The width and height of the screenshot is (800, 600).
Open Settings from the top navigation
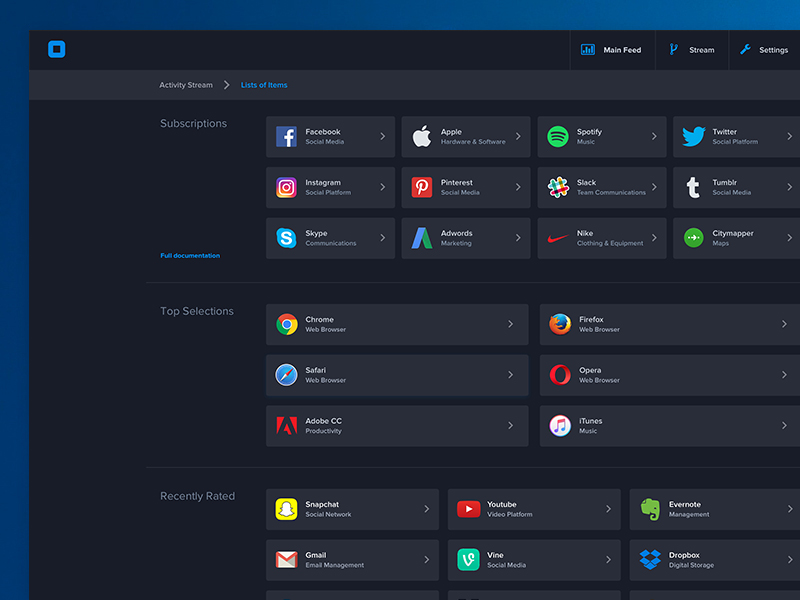click(764, 50)
